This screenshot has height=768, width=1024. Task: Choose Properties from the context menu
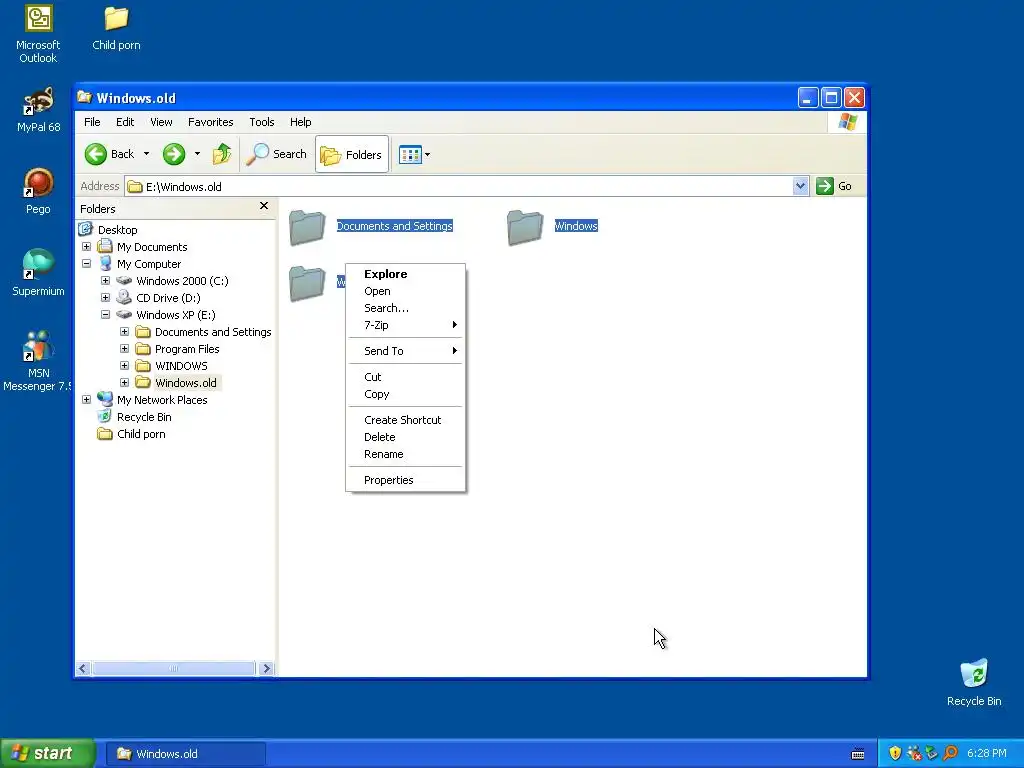pos(406,480)
